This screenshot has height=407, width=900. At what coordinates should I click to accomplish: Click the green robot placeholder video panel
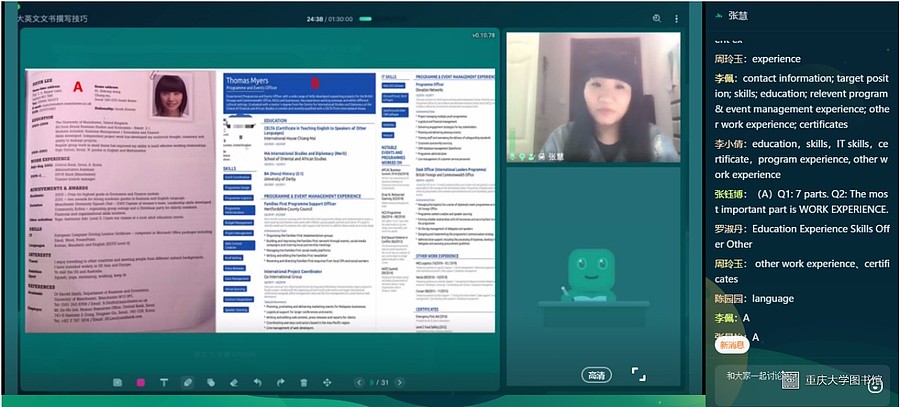point(593,276)
